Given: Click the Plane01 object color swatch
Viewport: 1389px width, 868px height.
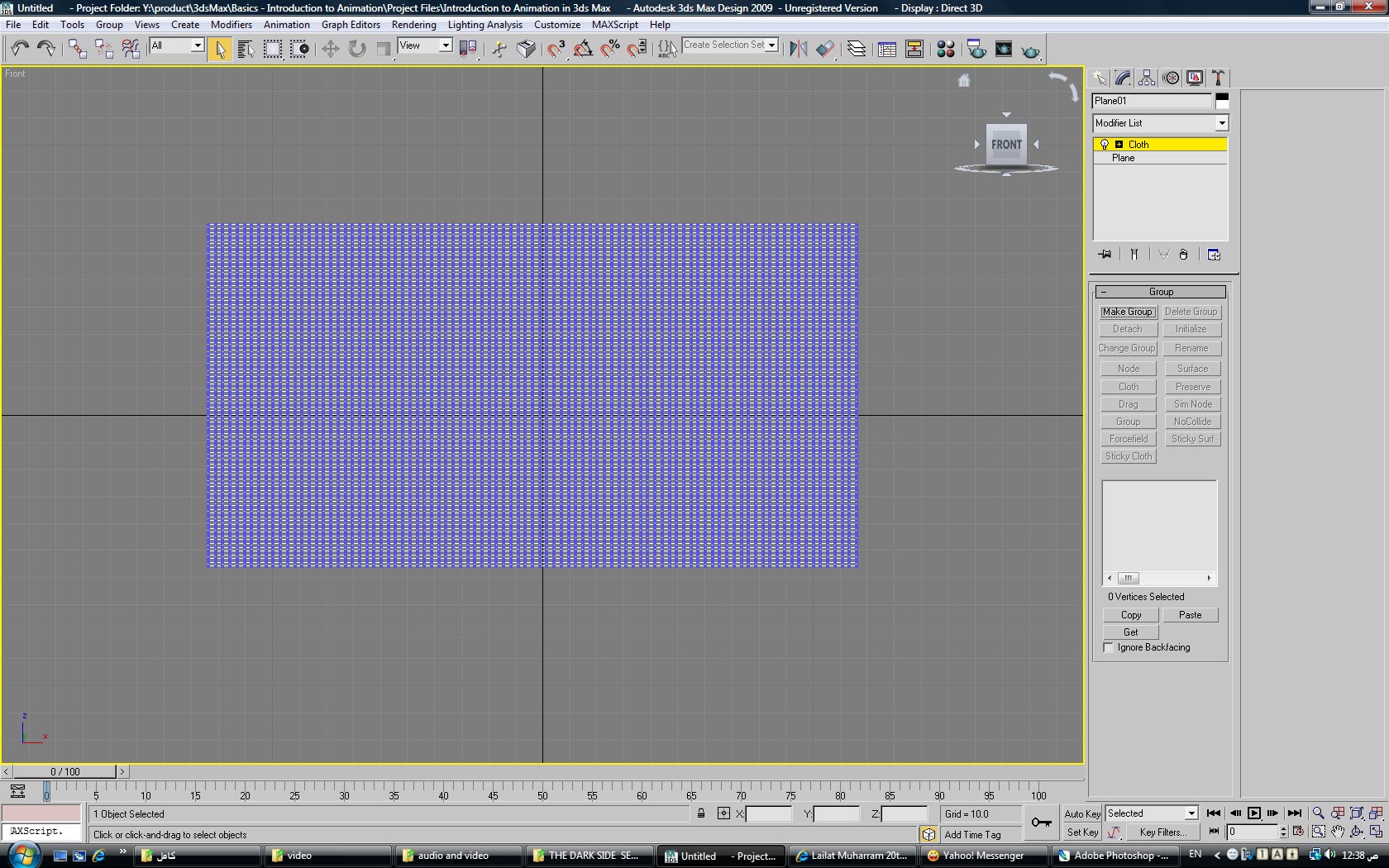Looking at the screenshot, I should click(1221, 101).
